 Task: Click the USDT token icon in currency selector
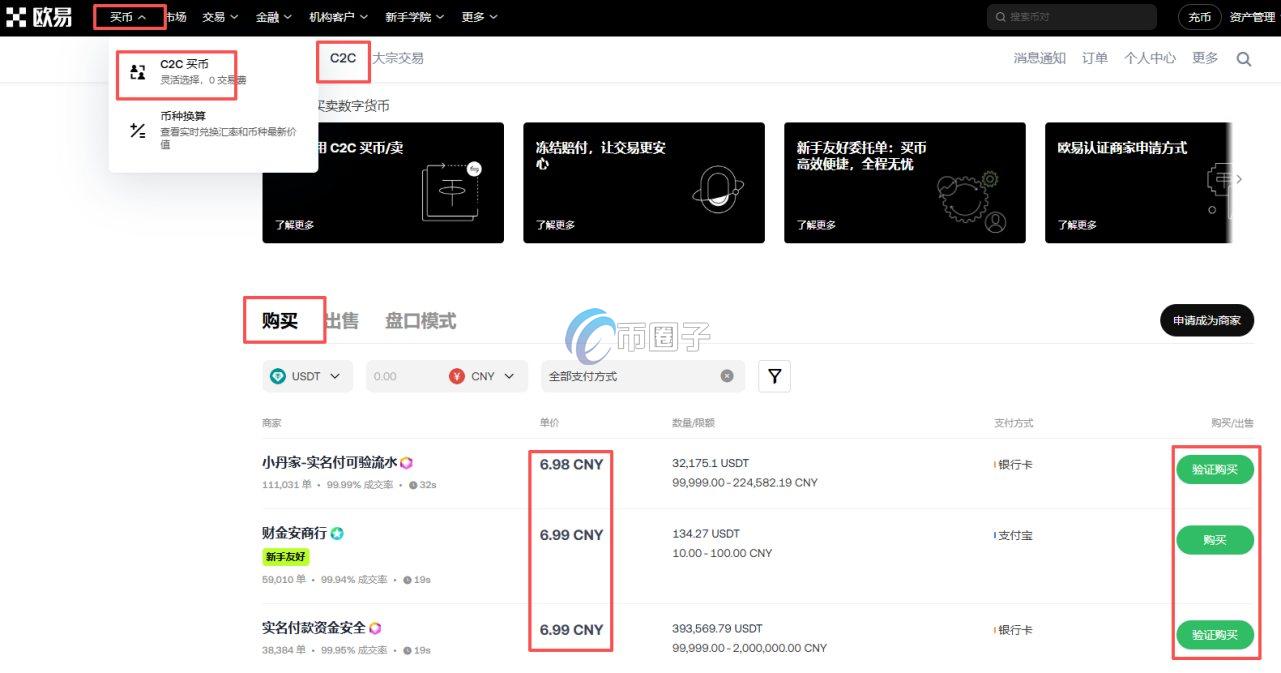click(x=278, y=375)
